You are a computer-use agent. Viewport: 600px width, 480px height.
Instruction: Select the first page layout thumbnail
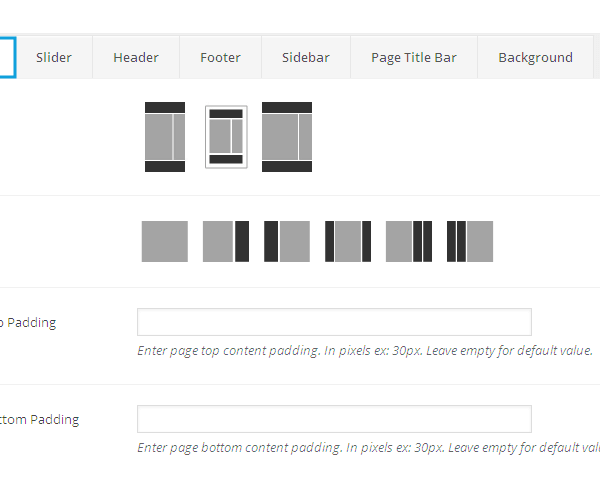pos(165,136)
